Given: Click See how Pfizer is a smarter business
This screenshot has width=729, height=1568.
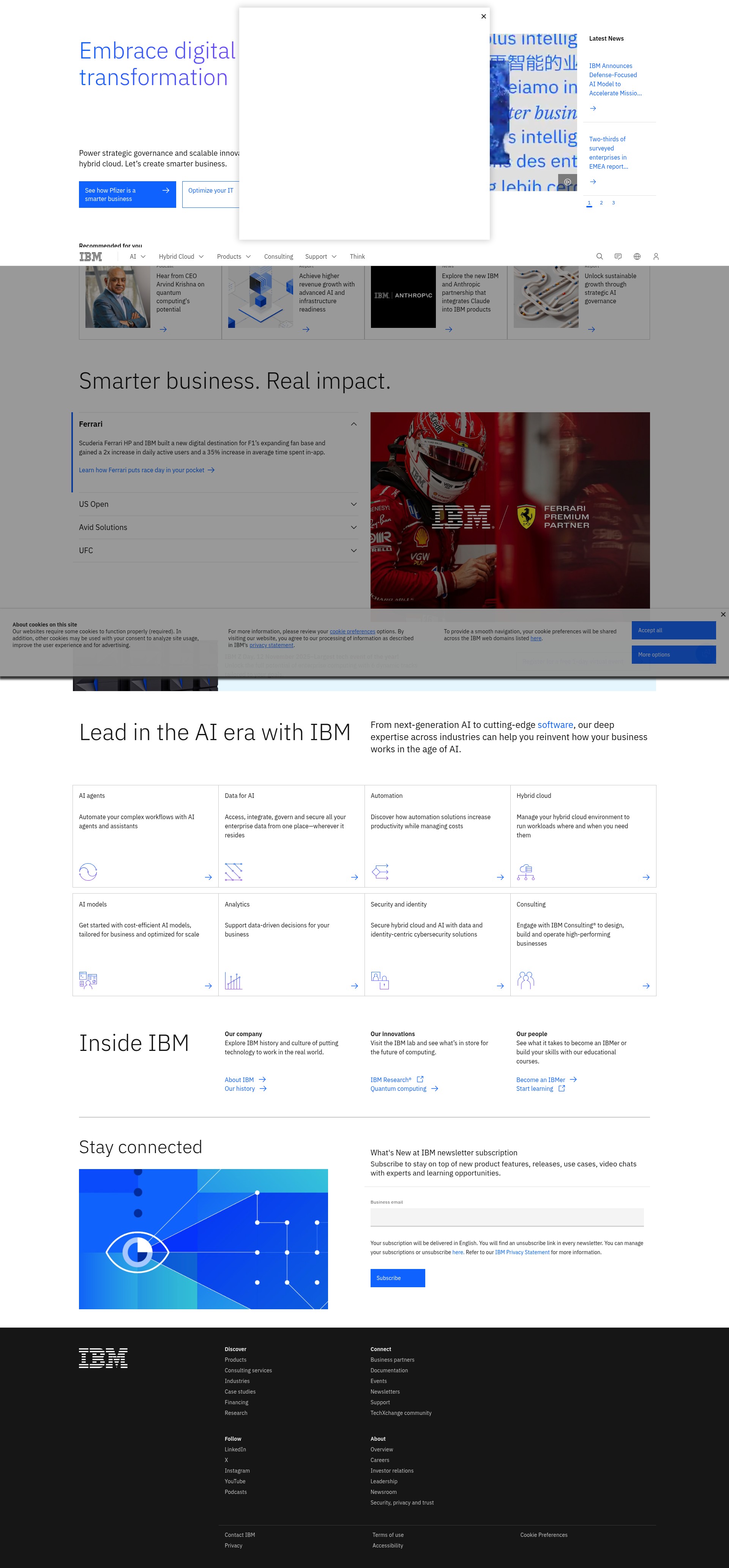Looking at the screenshot, I should click(x=127, y=194).
